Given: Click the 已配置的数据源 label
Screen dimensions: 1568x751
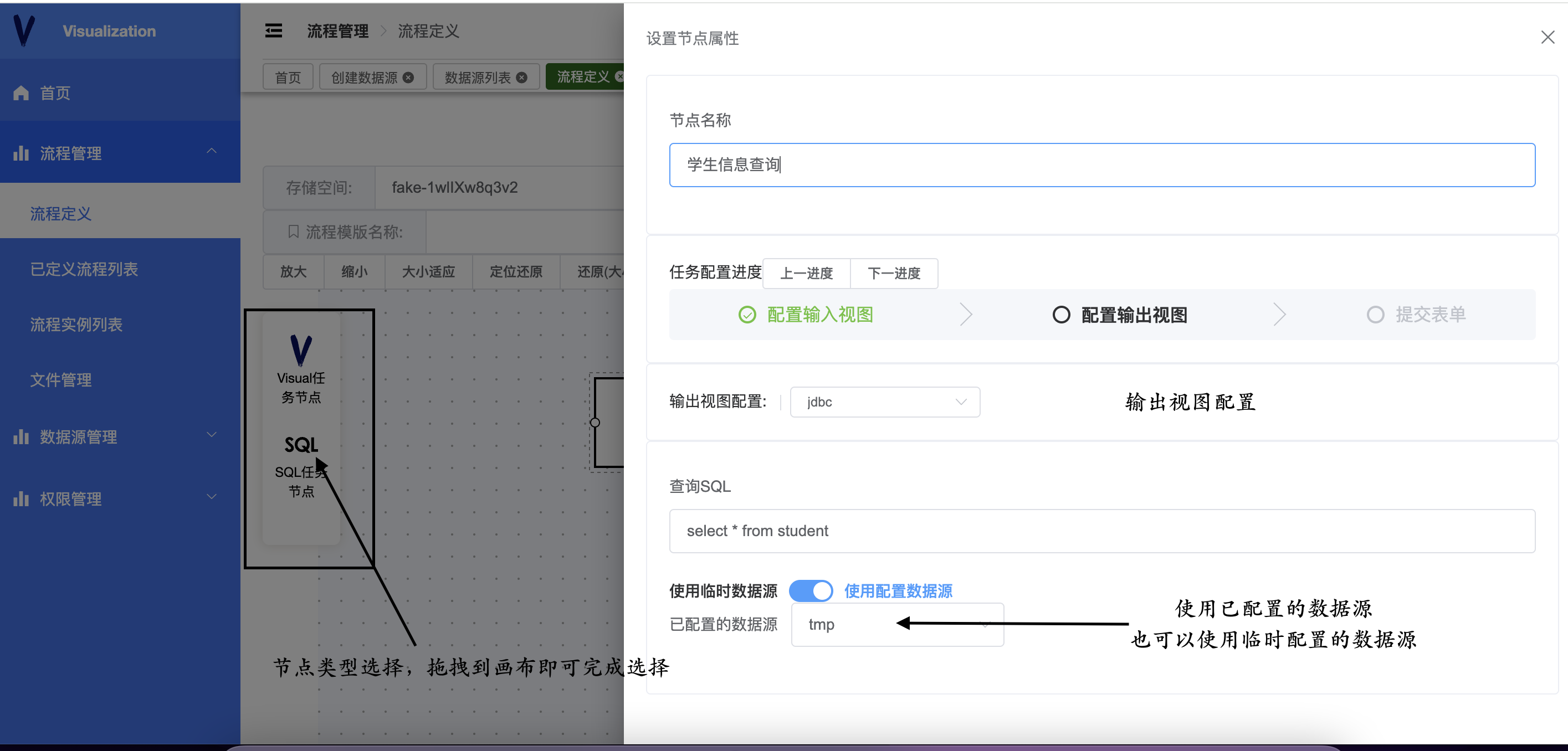Looking at the screenshot, I should [723, 624].
